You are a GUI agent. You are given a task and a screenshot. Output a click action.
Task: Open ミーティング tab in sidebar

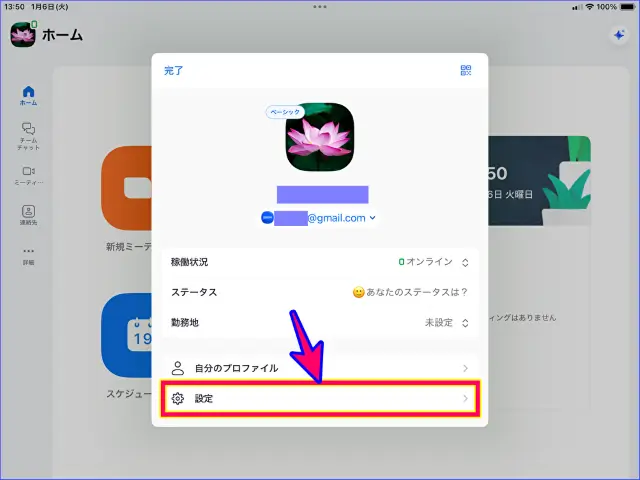tap(28, 176)
